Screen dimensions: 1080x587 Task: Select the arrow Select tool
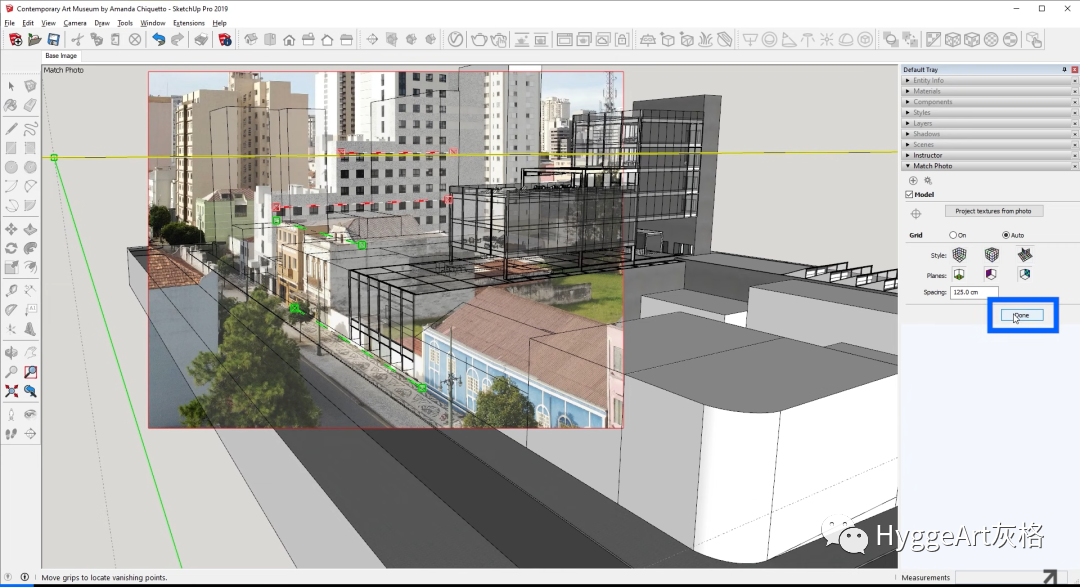click(x=11, y=86)
